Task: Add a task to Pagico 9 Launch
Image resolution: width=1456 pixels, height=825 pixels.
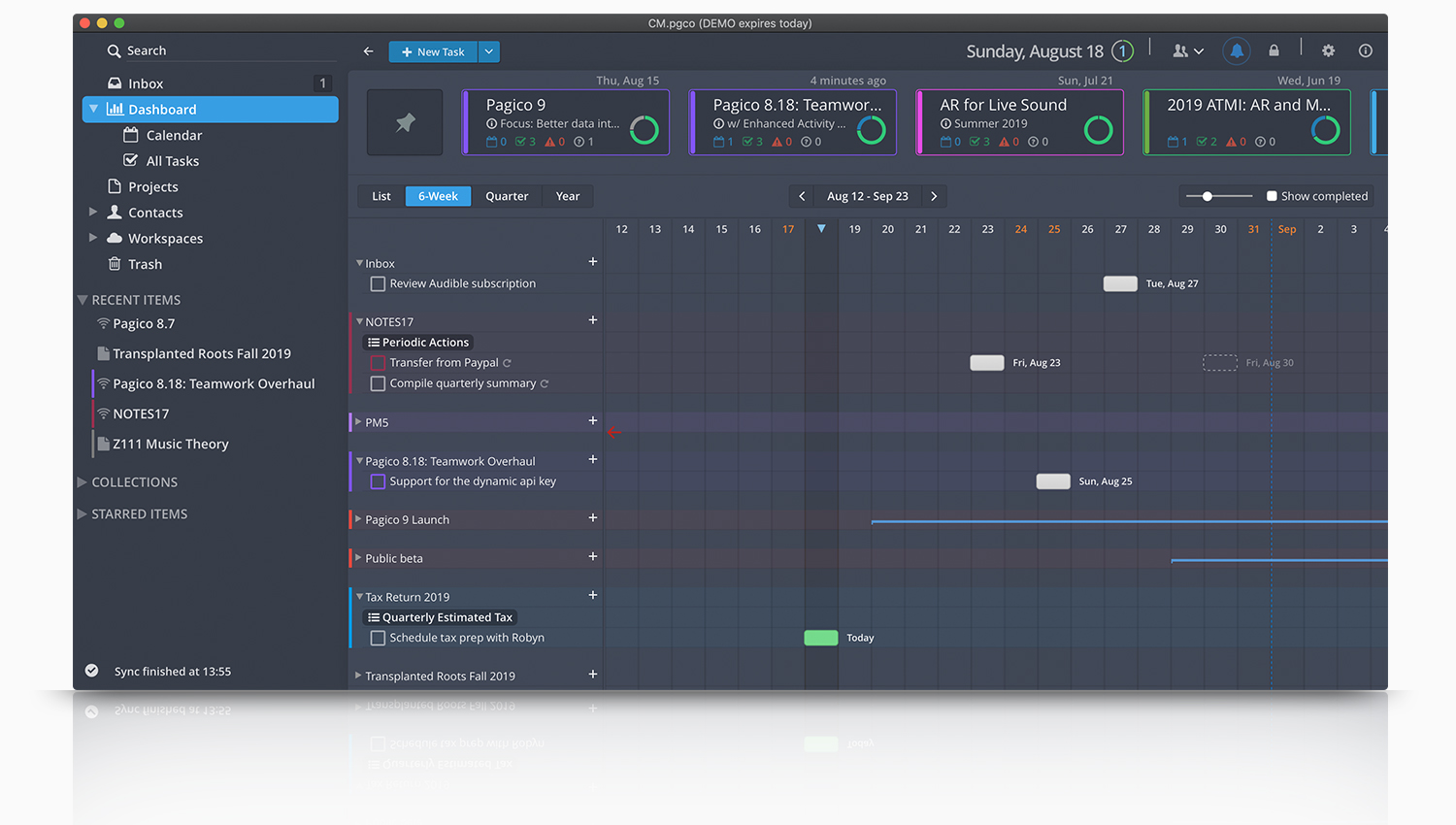Action: click(x=593, y=518)
